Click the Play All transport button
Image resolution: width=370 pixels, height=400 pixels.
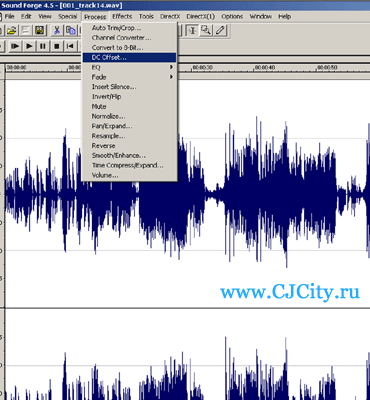(15, 46)
